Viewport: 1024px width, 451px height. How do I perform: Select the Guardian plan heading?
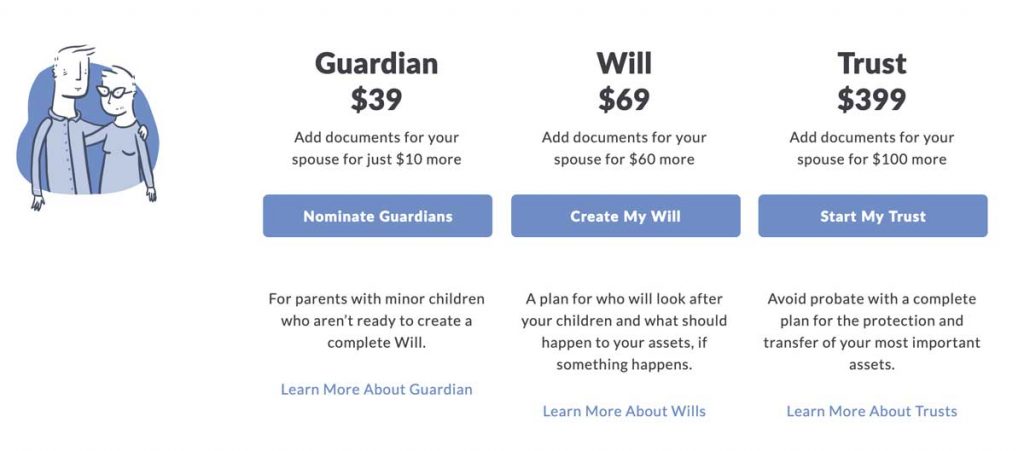click(376, 63)
